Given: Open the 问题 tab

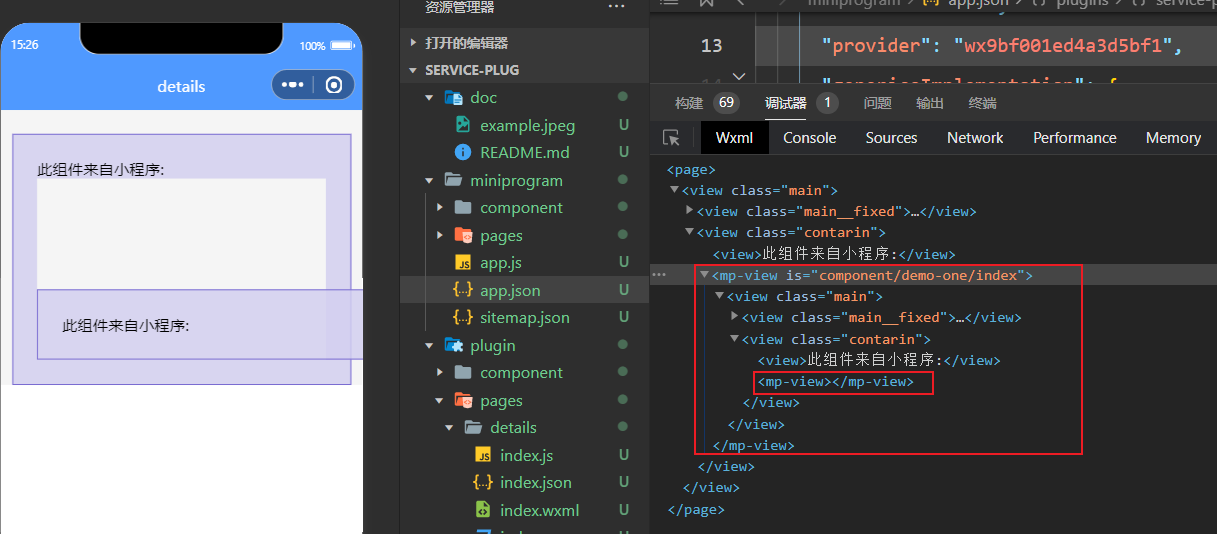Looking at the screenshot, I should click(877, 103).
